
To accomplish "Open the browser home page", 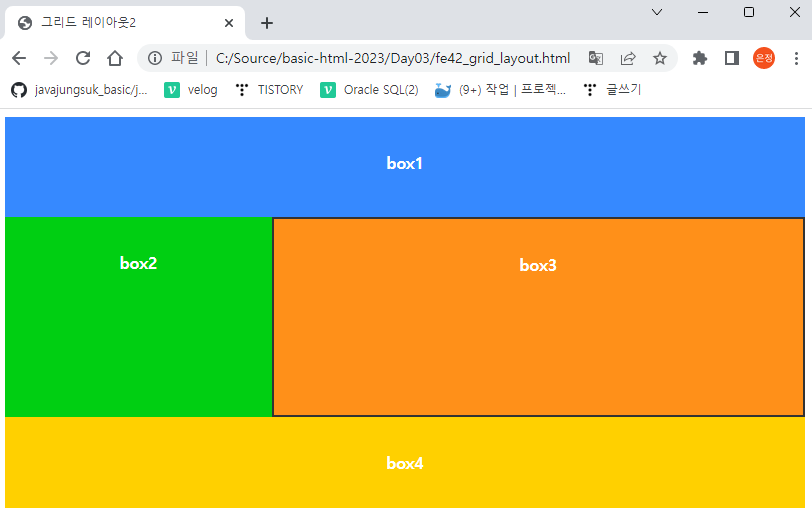I will [115, 58].
